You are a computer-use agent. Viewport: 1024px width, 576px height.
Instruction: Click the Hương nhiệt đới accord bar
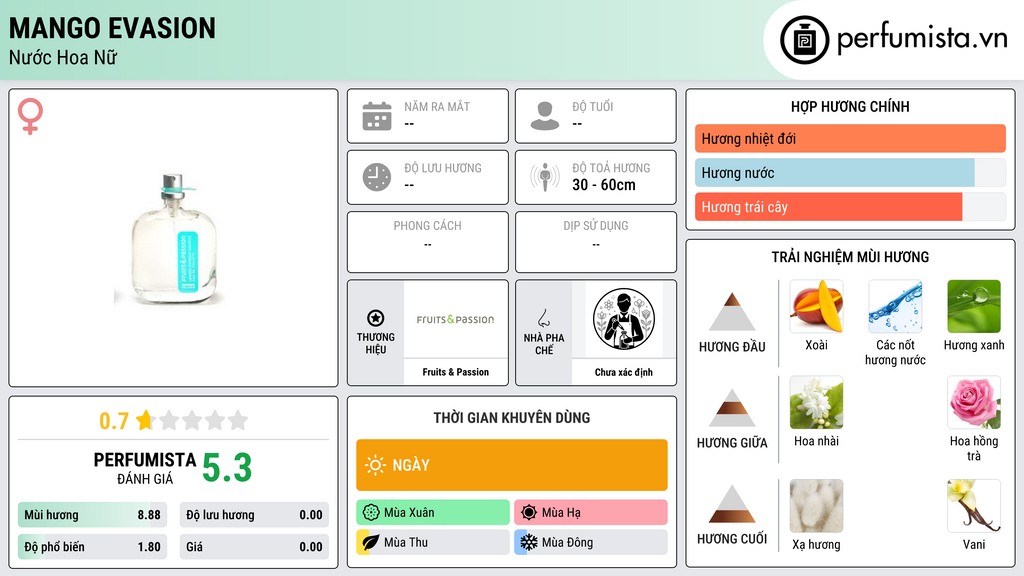coord(850,138)
